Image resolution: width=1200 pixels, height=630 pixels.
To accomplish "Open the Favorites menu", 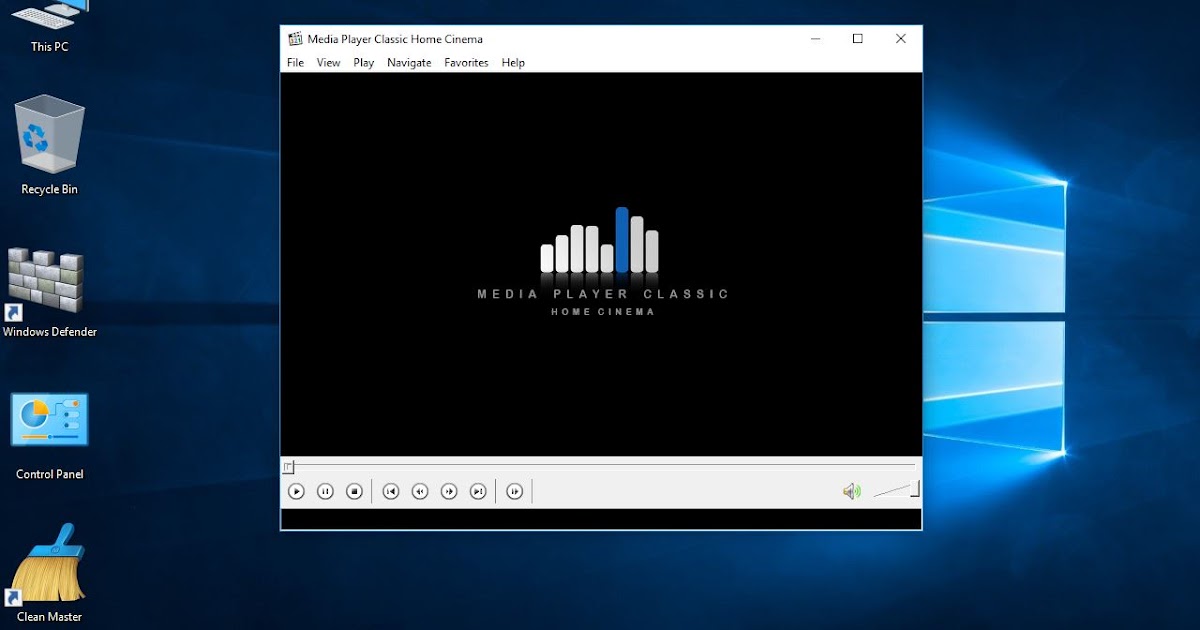I will point(467,62).
